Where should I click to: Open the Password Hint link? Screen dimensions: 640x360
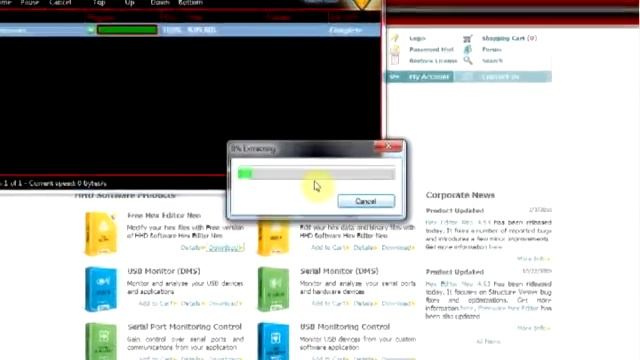point(431,49)
